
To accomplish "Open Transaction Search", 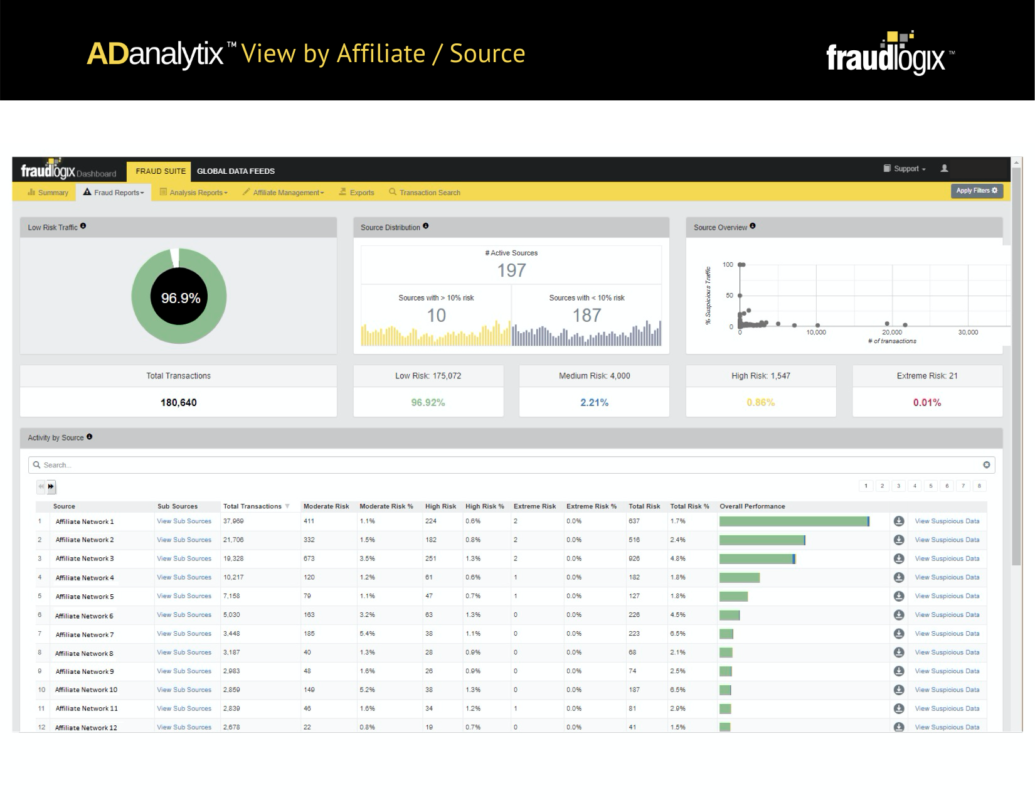I will point(424,192).
